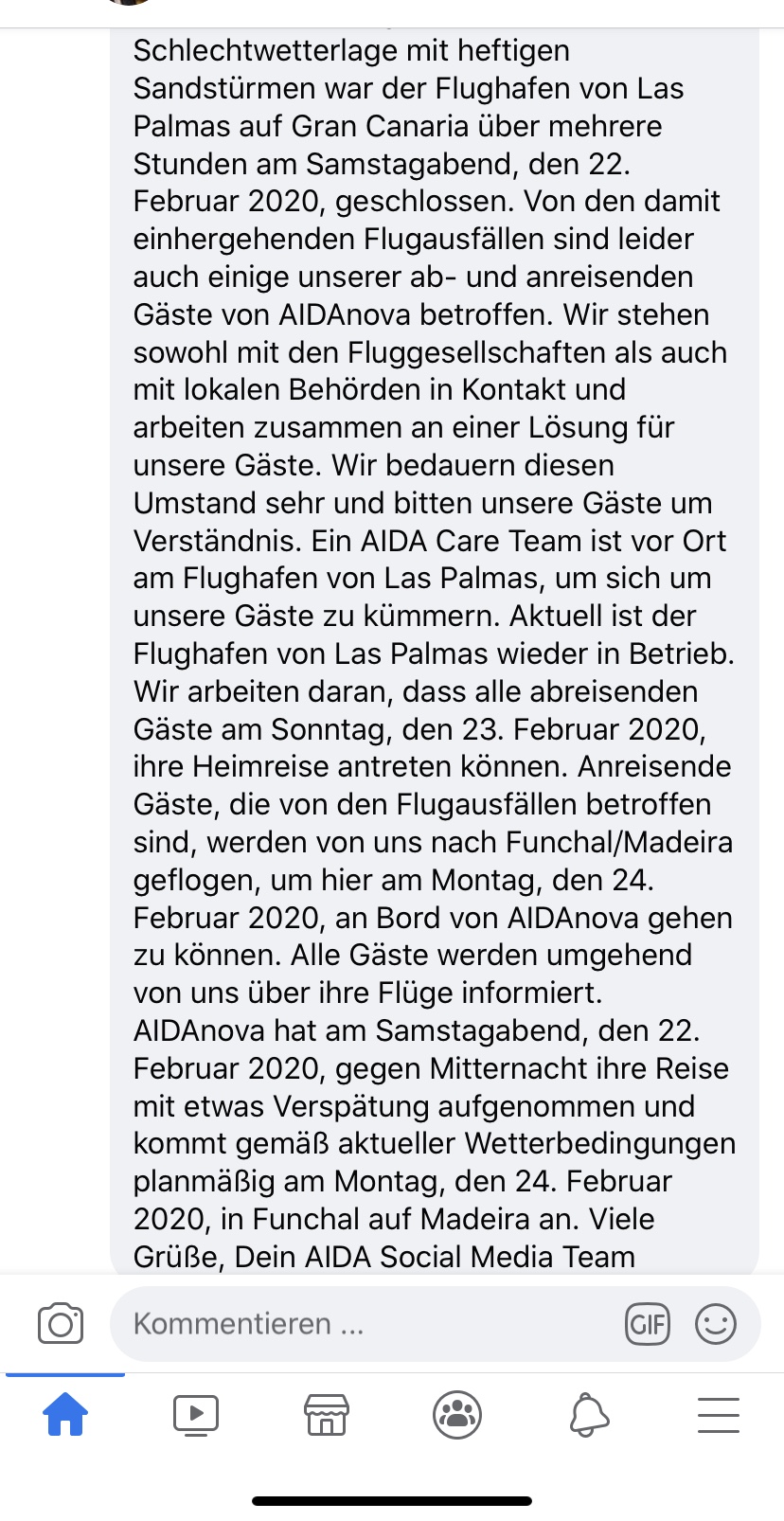Focus the 'Kommentieren ...' comment field
Viewport: 784px width, 1521px height.
click(369, 1323)
